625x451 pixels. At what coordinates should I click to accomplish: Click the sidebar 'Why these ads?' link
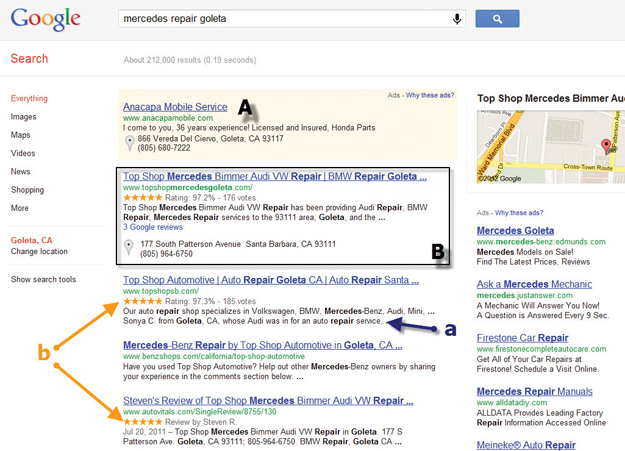pyautogui.click(x=519, y=213)
